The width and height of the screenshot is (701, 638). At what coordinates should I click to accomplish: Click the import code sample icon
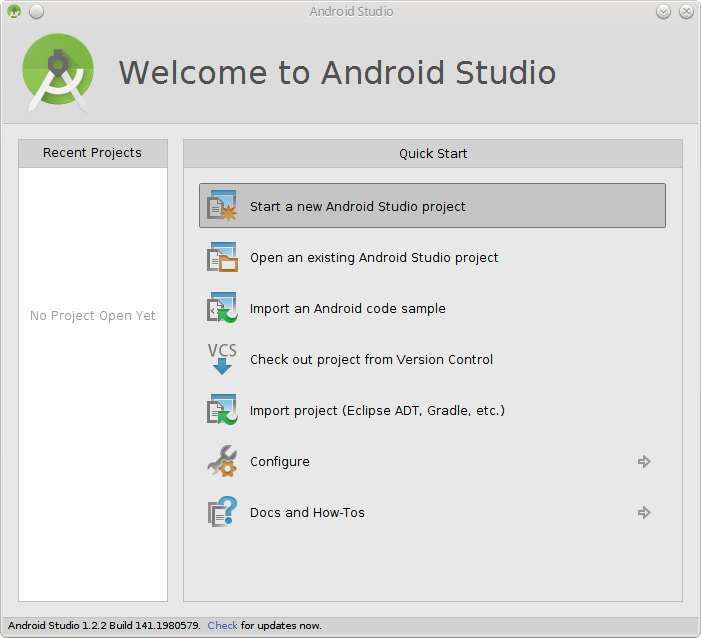(x=222, y=308)
